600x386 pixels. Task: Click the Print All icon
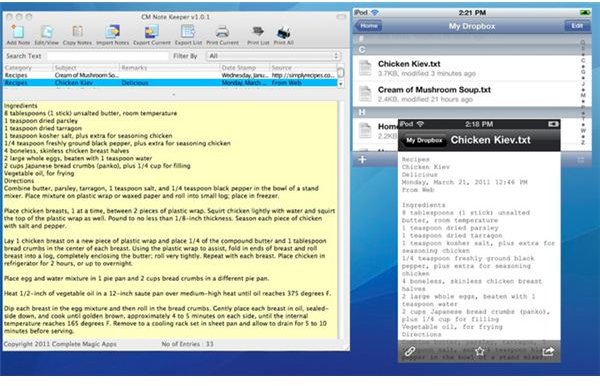coord(284,32)
